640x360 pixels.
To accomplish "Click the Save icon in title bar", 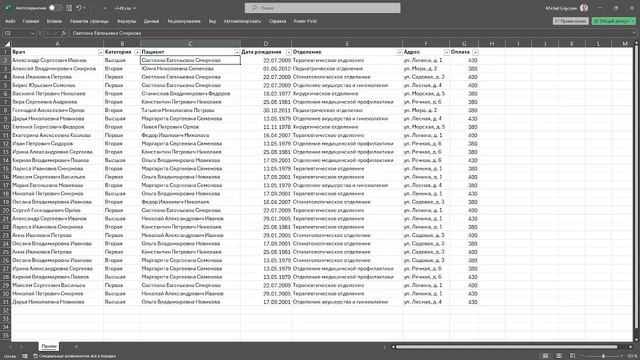I will click(x=69, y=8).
